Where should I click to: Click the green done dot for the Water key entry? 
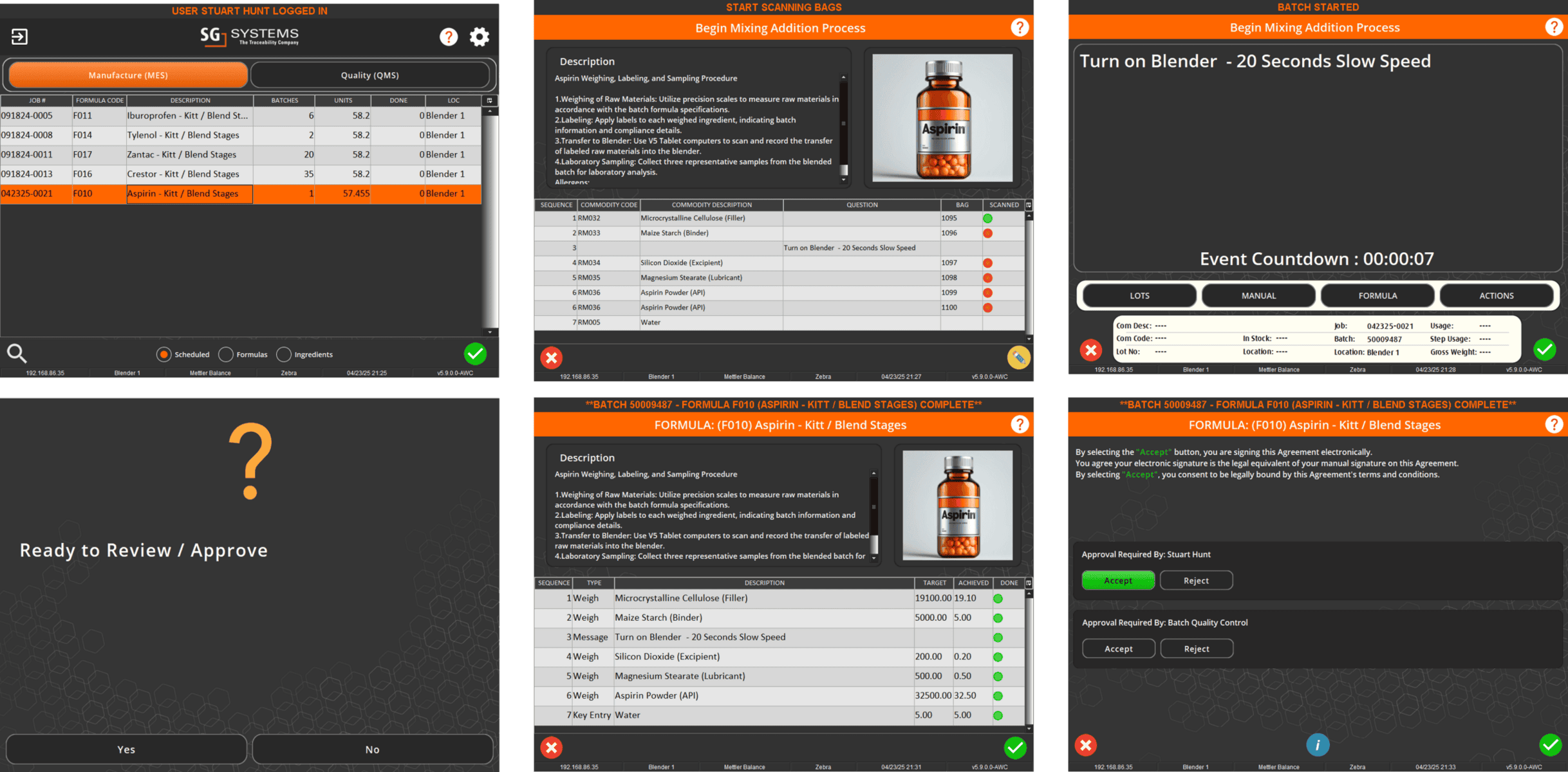(x=998, y=715)
